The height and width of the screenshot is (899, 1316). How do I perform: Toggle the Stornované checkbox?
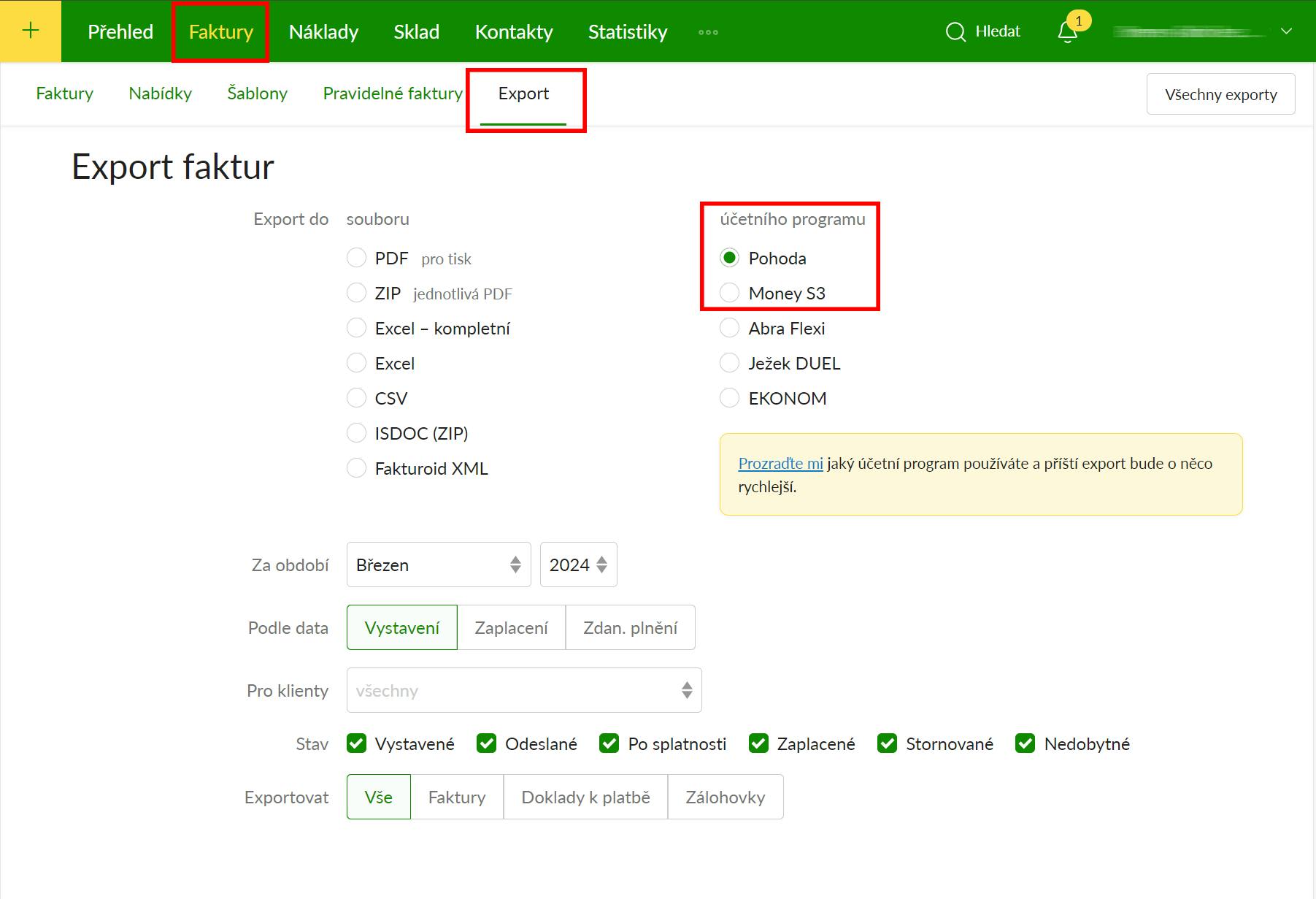(888, 743)
